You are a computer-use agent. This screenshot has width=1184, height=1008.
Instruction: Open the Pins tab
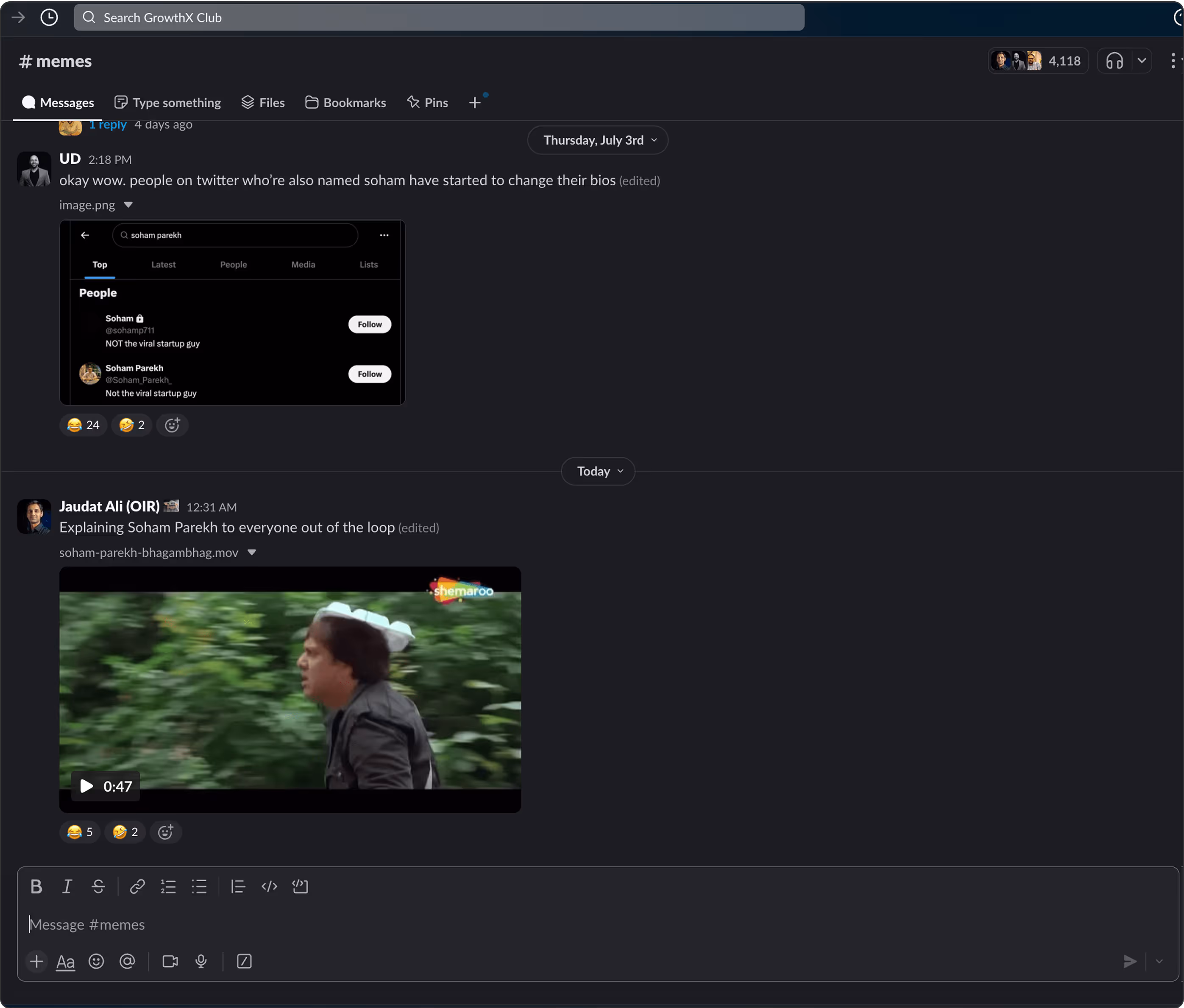pos(427,103)
